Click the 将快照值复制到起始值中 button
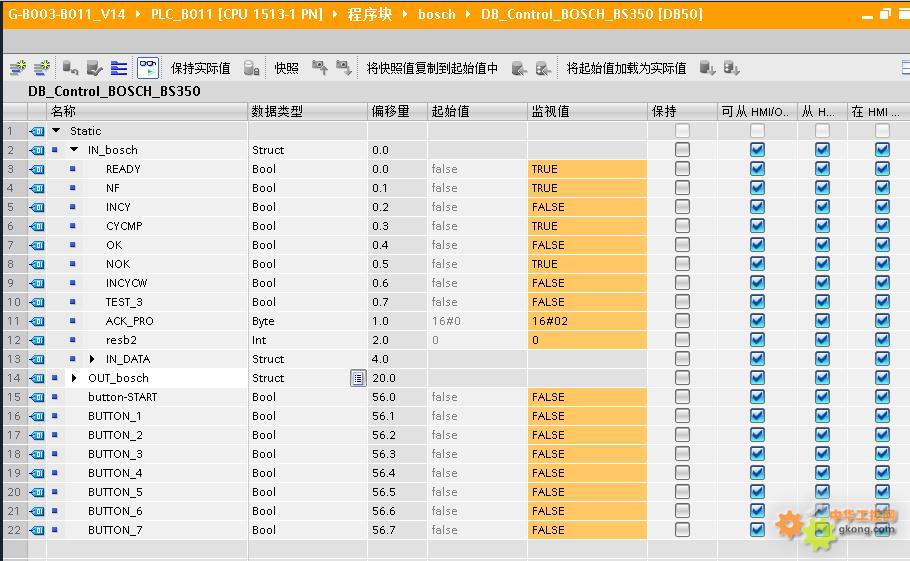The image size is (910, 561). point(432,68)
